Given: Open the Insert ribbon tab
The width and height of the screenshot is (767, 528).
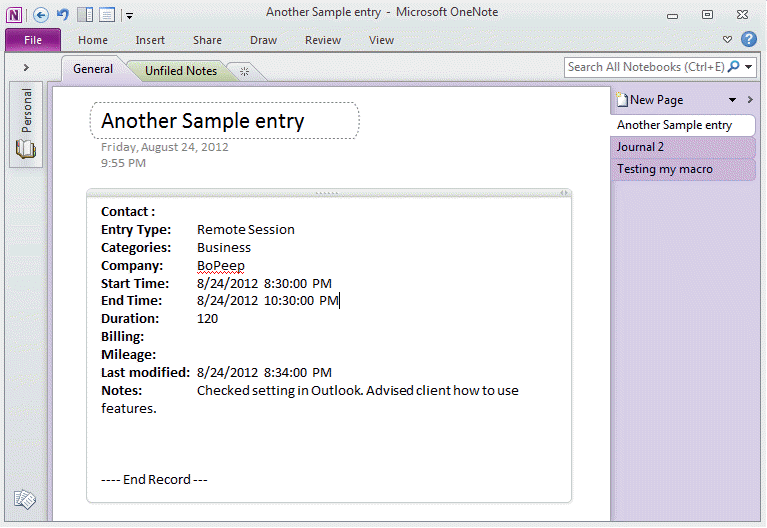Looking at the screenshot, I should tap(150, 40).
